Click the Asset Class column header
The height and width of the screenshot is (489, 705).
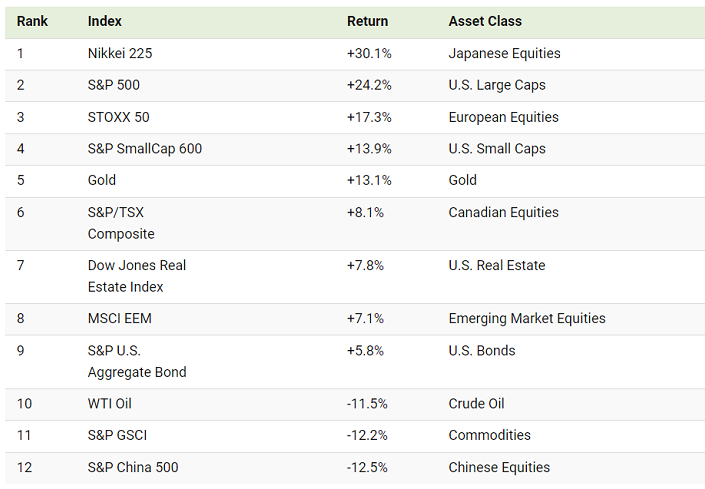tap(485, 21)
